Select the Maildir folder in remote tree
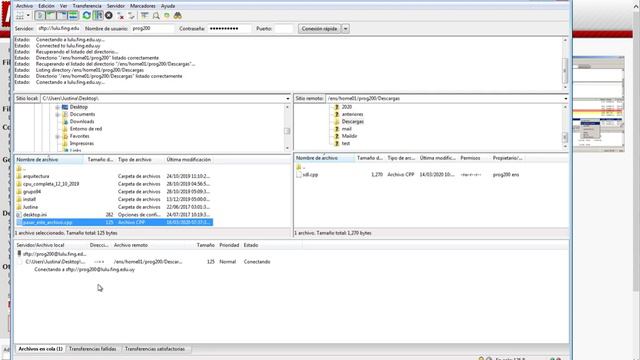Viewport: 640px width, 360px height. [x=349, y=136]
